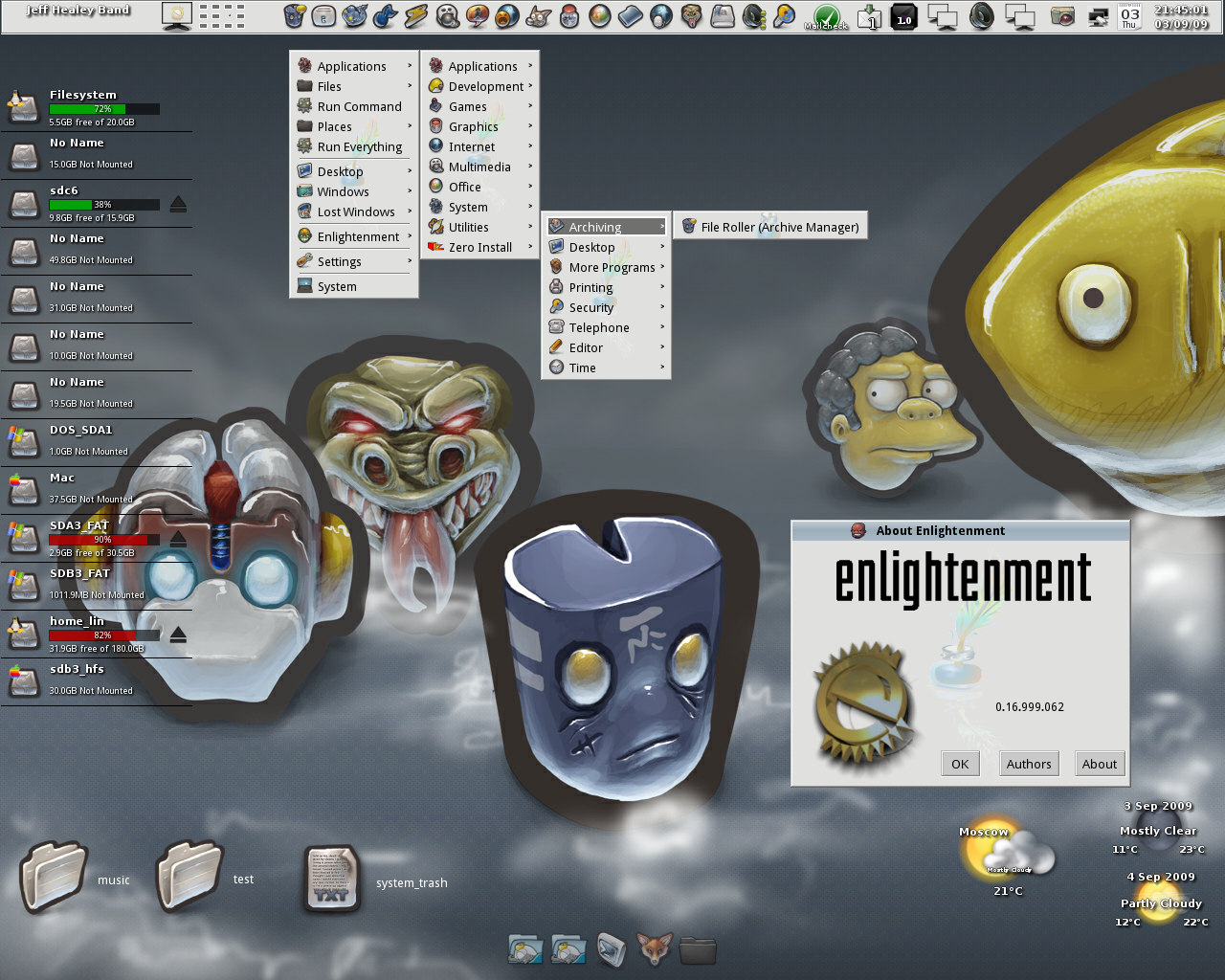Screen dimensions: 1225x980
Task: Open the red speech bubble chat launcher
Action: pos(478,16)
